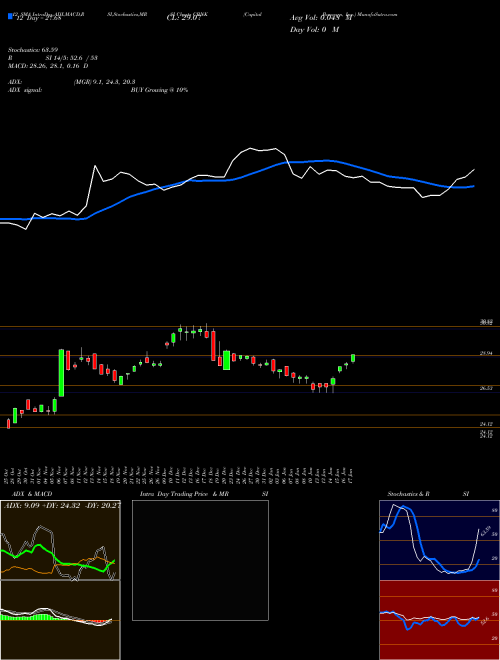Click the 29.94 price level label
Screen dimensions: 500x660
(x=486, y=354)
